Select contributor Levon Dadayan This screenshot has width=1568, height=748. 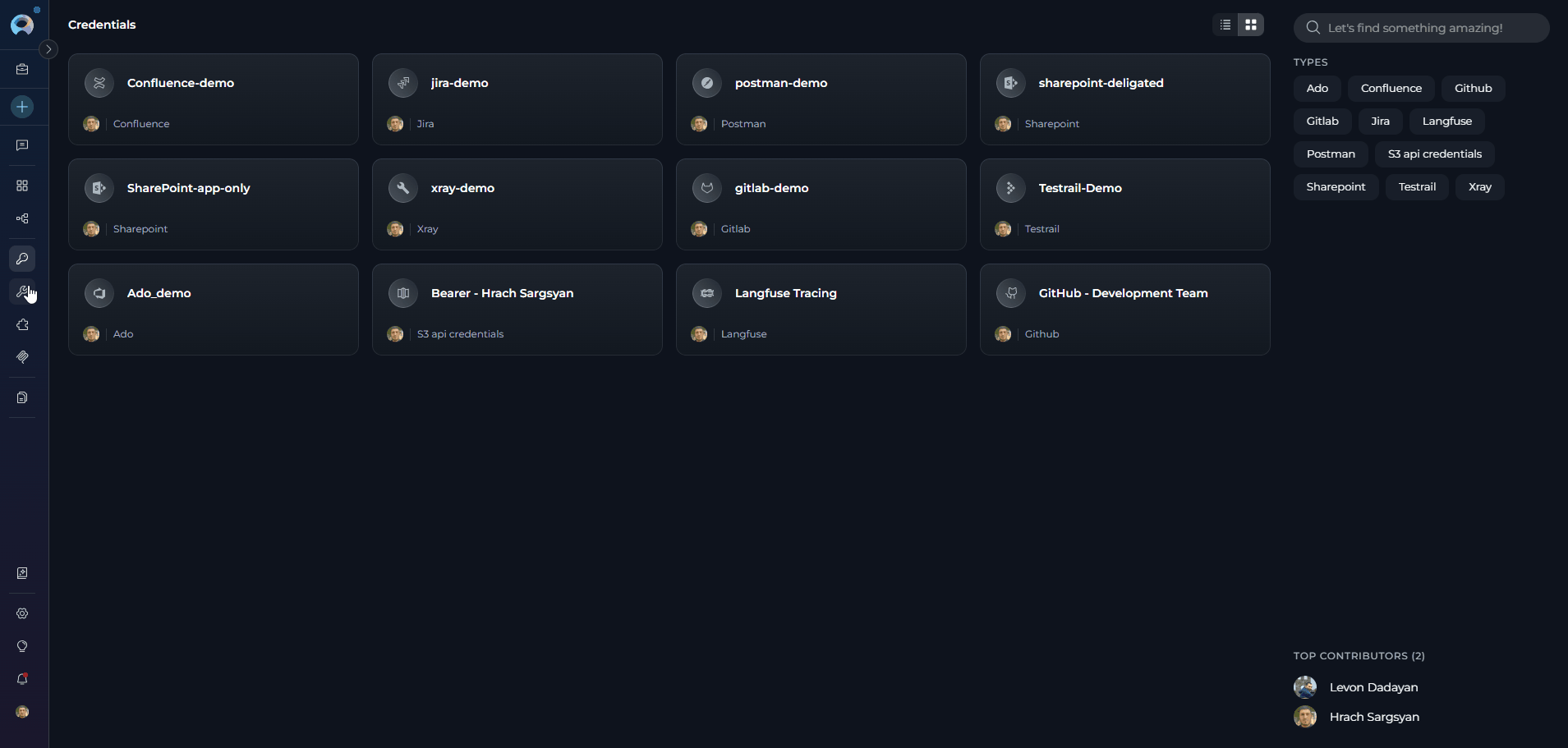pyautogui.click(x=1357, y=687)
